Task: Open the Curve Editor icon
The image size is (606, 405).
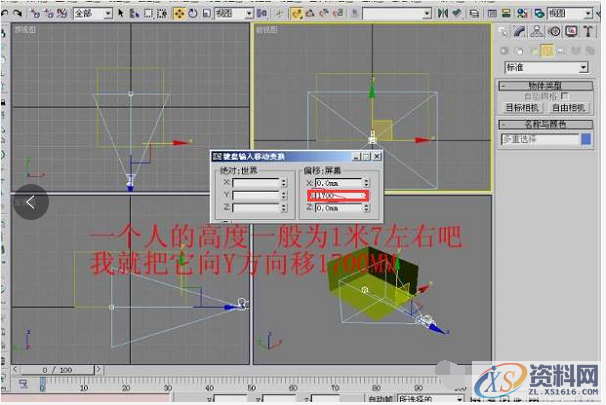Action: 492,14
